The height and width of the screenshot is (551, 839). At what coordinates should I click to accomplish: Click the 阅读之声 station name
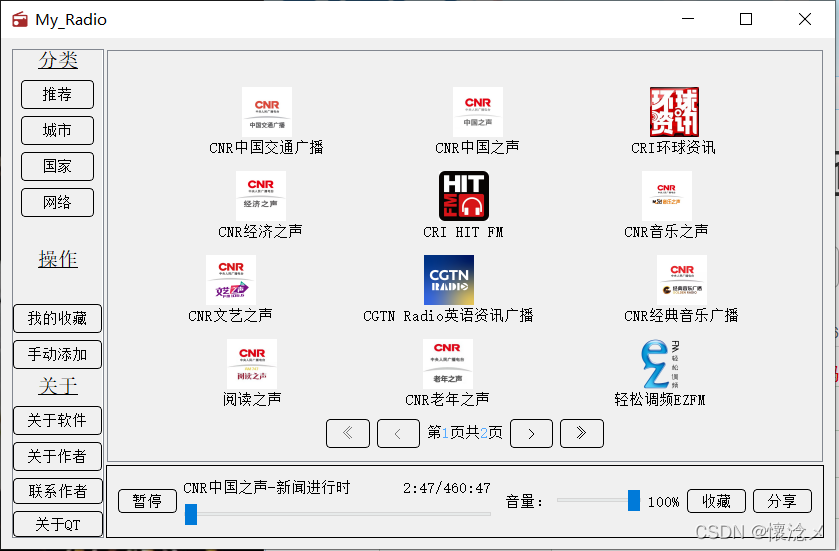coord(251,400)
